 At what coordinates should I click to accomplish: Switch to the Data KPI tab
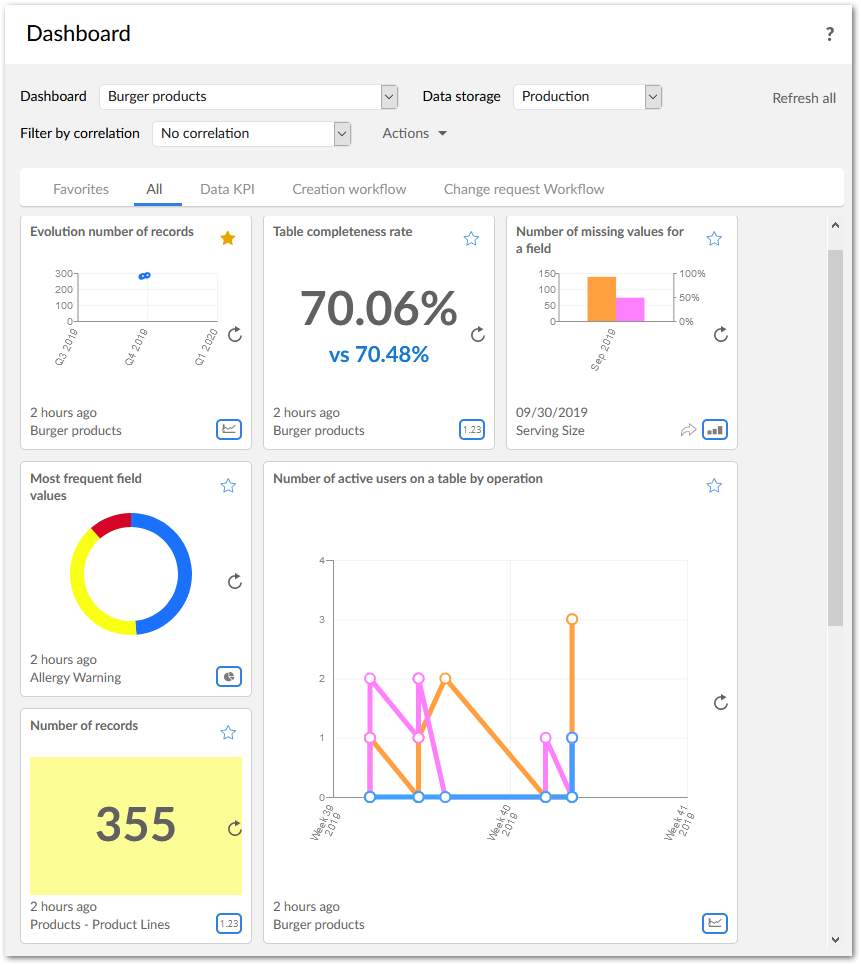227,188
